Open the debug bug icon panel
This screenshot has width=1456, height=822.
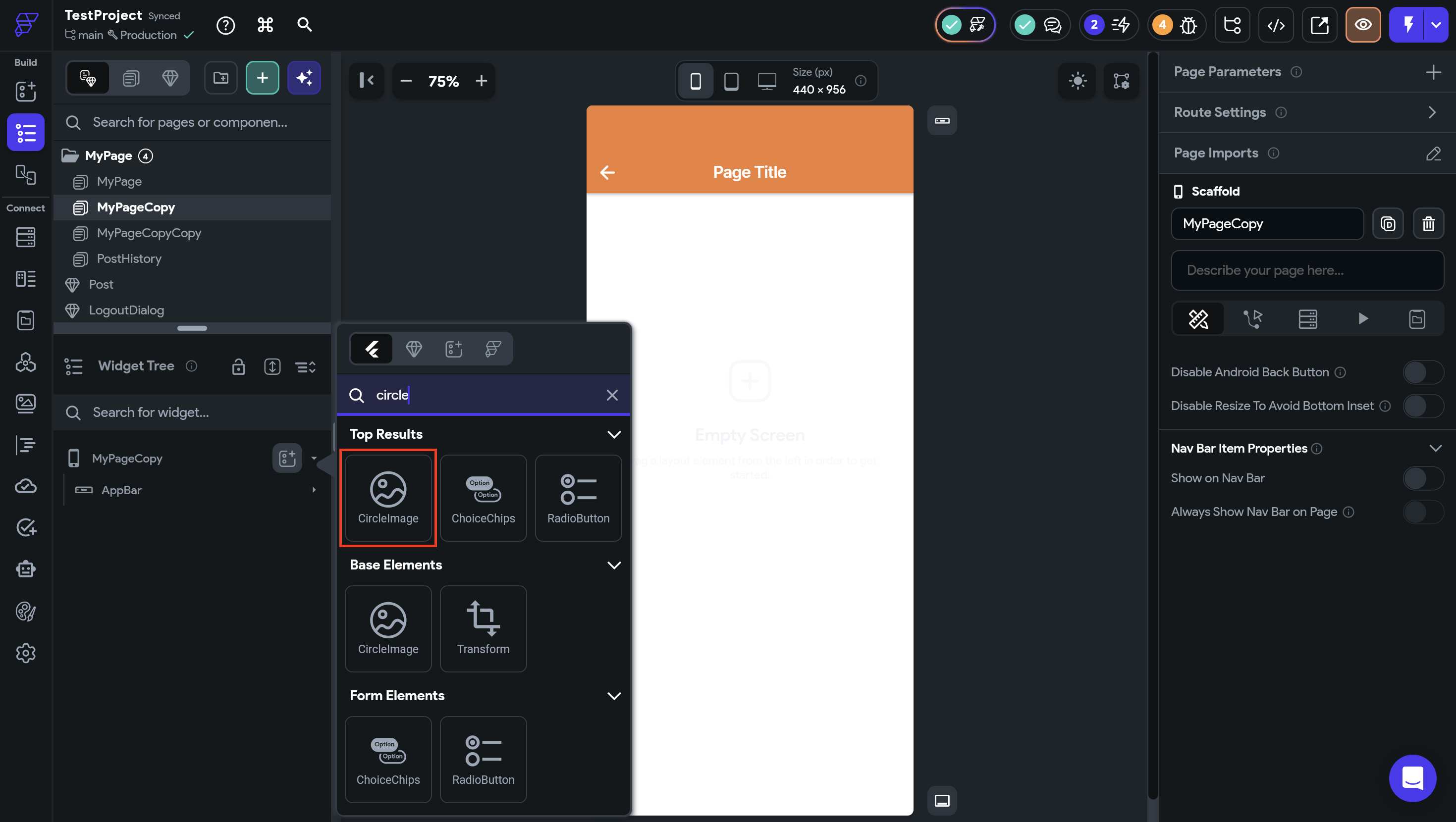click(x=1188, y=25)
